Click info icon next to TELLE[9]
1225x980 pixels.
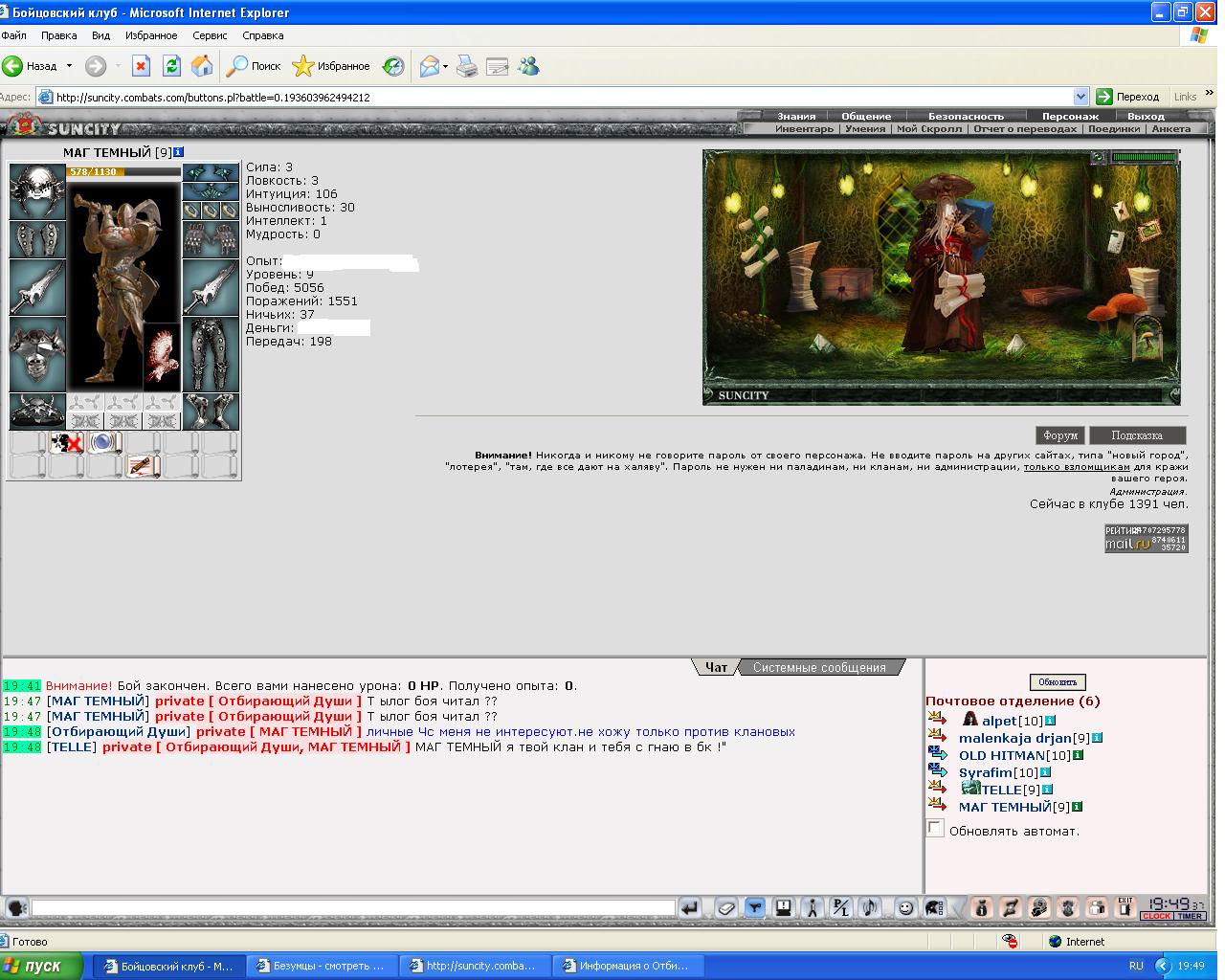point(1047,790)
